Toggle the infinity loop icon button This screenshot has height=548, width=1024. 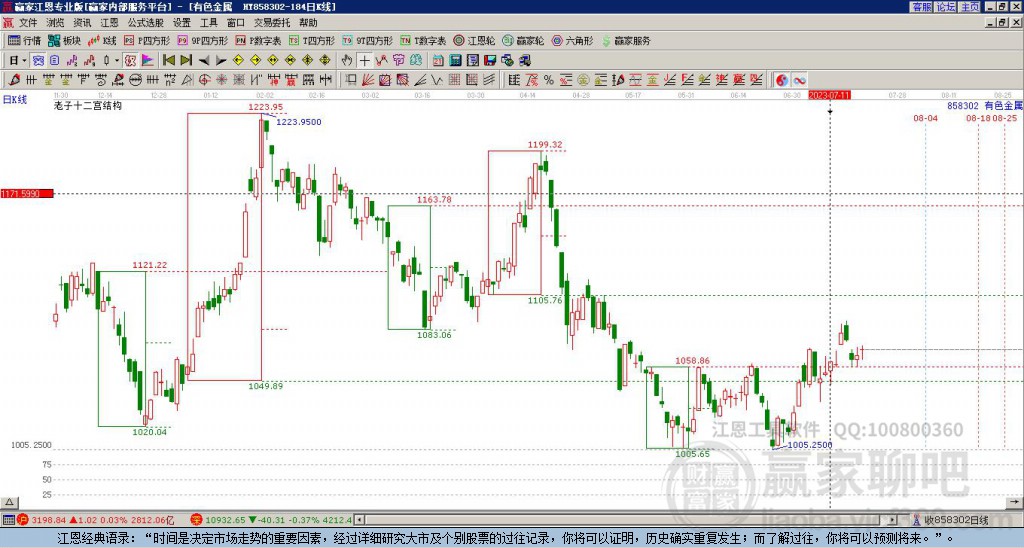pyautogui.click(x=800, y=80)
